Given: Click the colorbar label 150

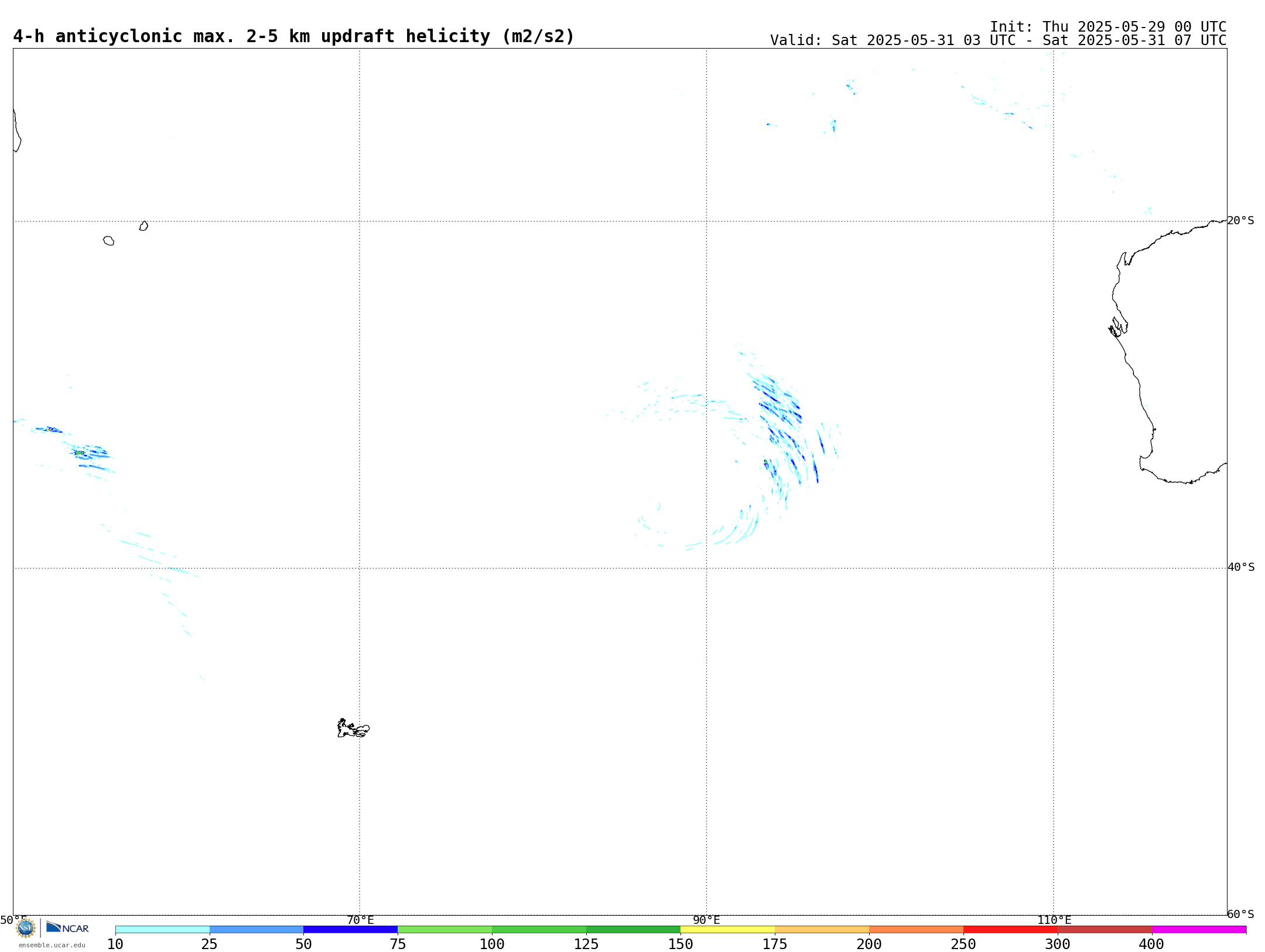Looking at the screenshot, I should click(681, 944).
